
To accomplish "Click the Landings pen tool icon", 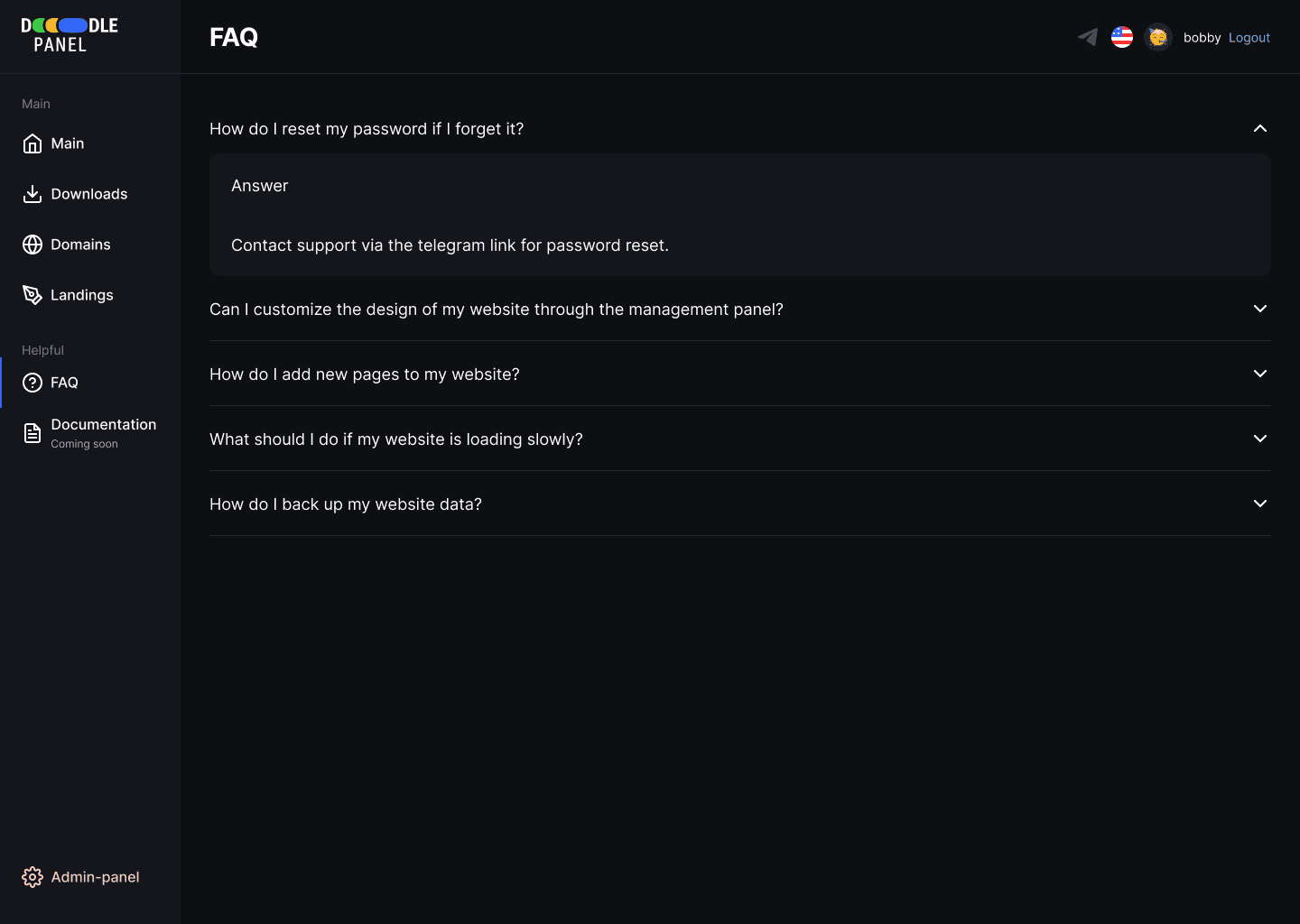I will point(32,295).
